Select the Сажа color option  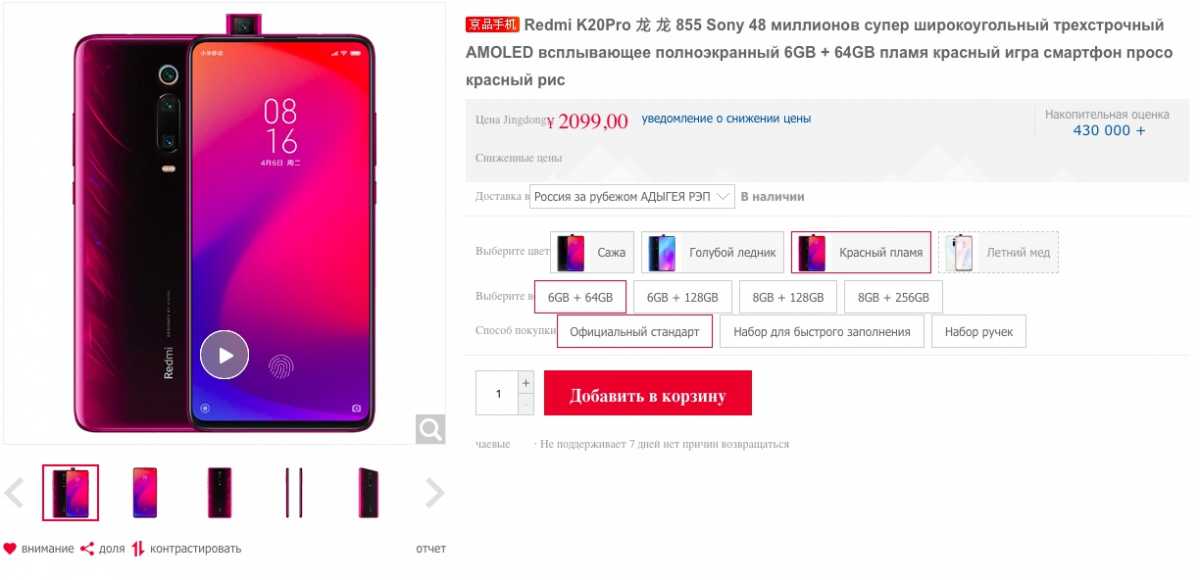click(592, 252)
